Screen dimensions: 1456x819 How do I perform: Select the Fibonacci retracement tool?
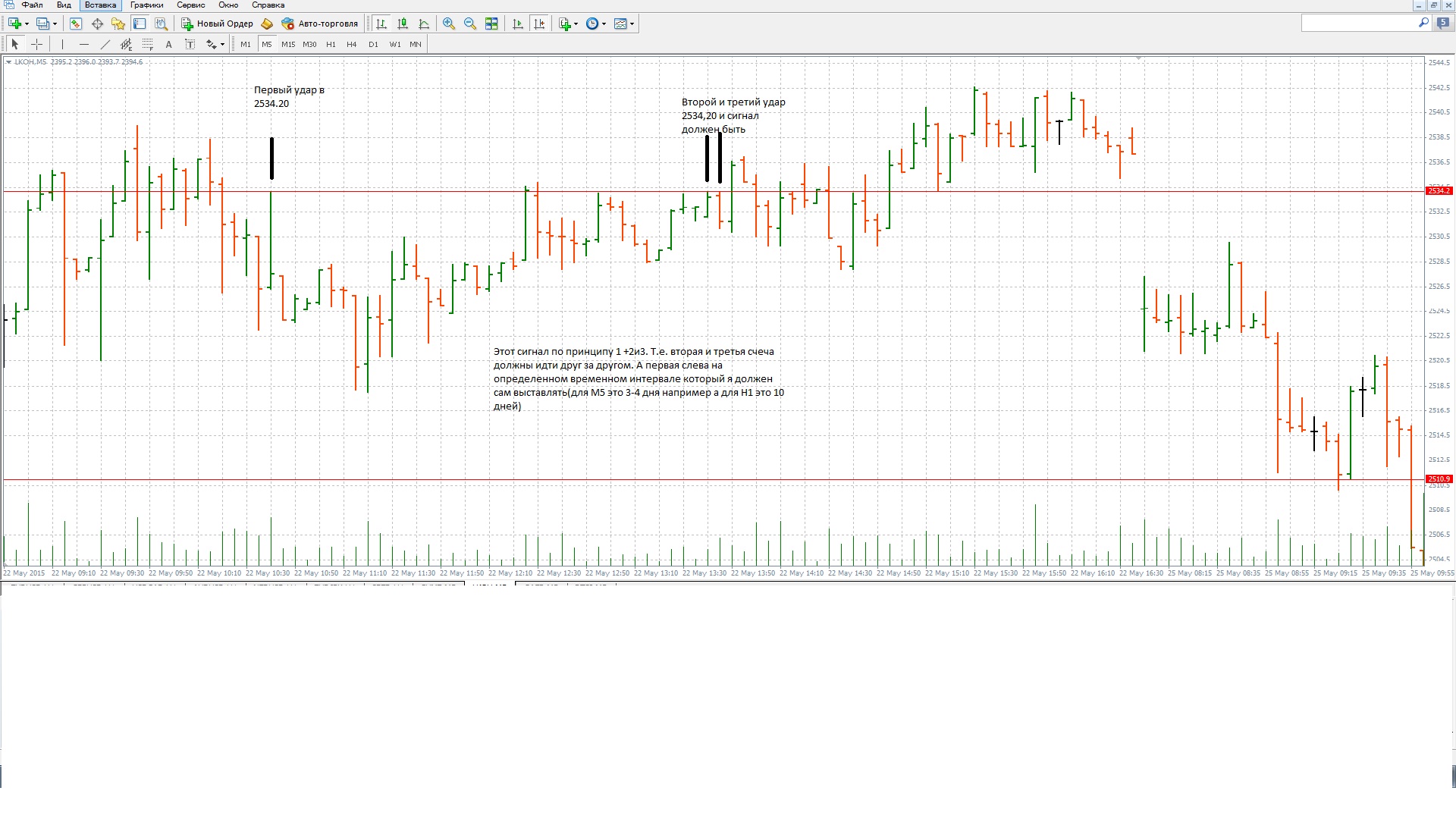[148, 44]
